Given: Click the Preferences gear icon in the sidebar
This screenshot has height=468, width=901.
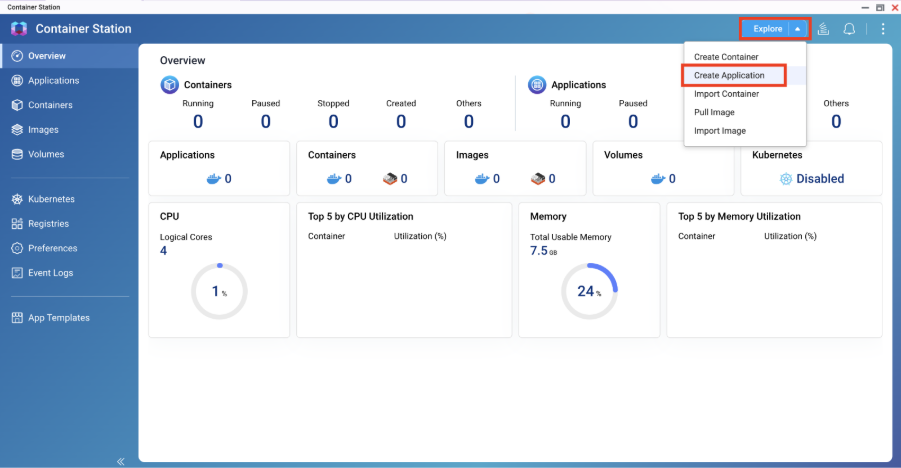Looking at the screenshot, I should (17, 248).
